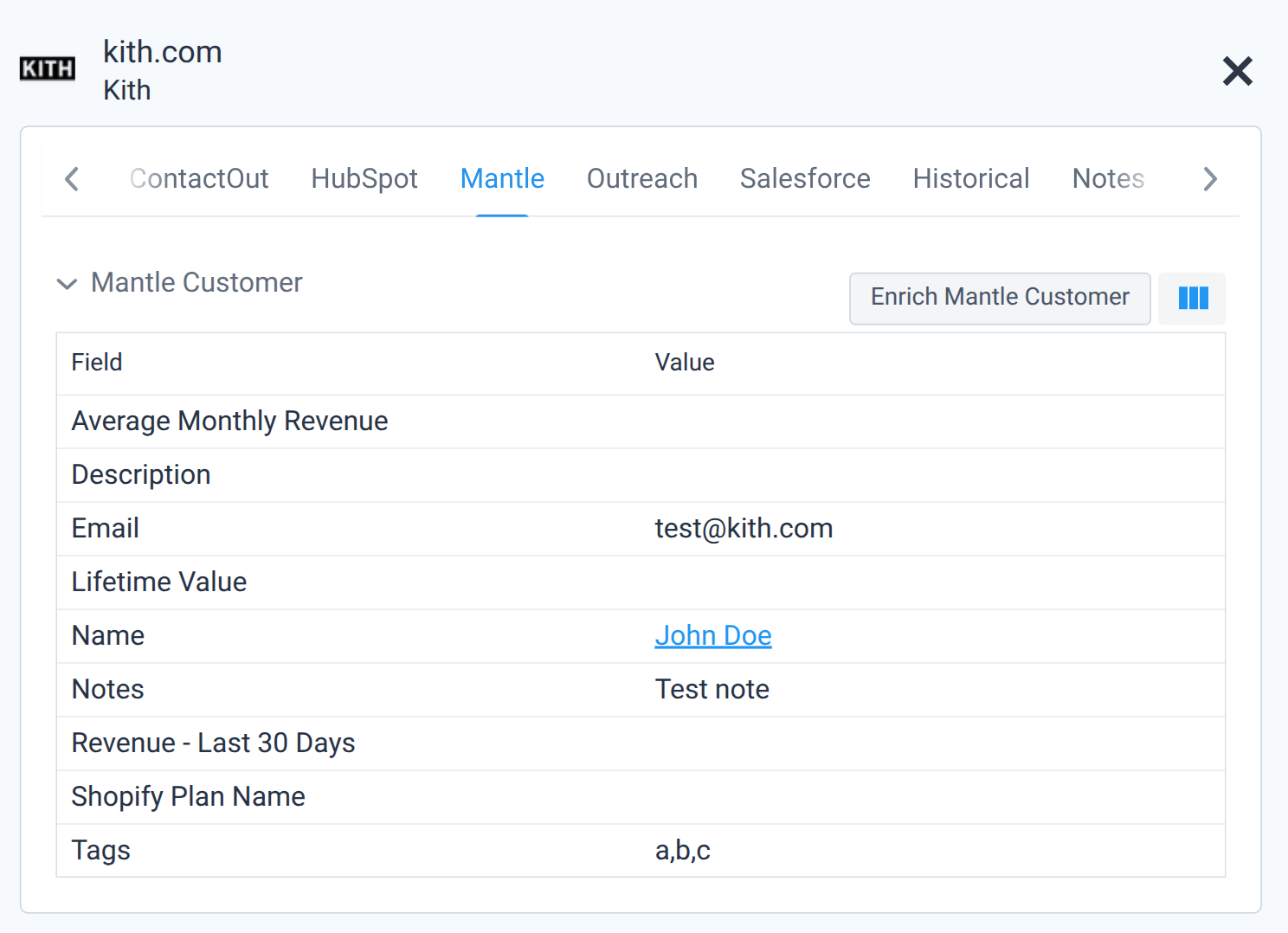The width and height of the screenshot is (1288, 933).
Task: Switch to the ContactOut tab
Action: tap(198, 178)
